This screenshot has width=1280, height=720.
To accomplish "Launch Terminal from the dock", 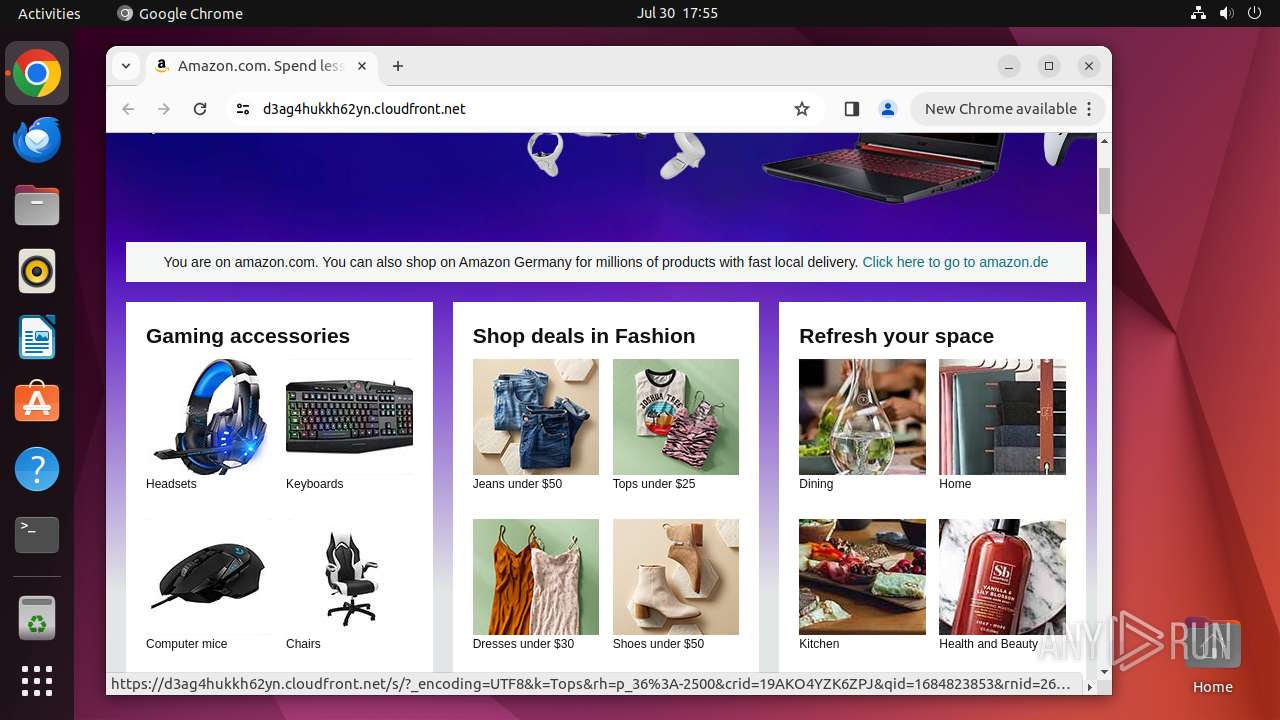I will pyautogui.click(x=37, y=535).
